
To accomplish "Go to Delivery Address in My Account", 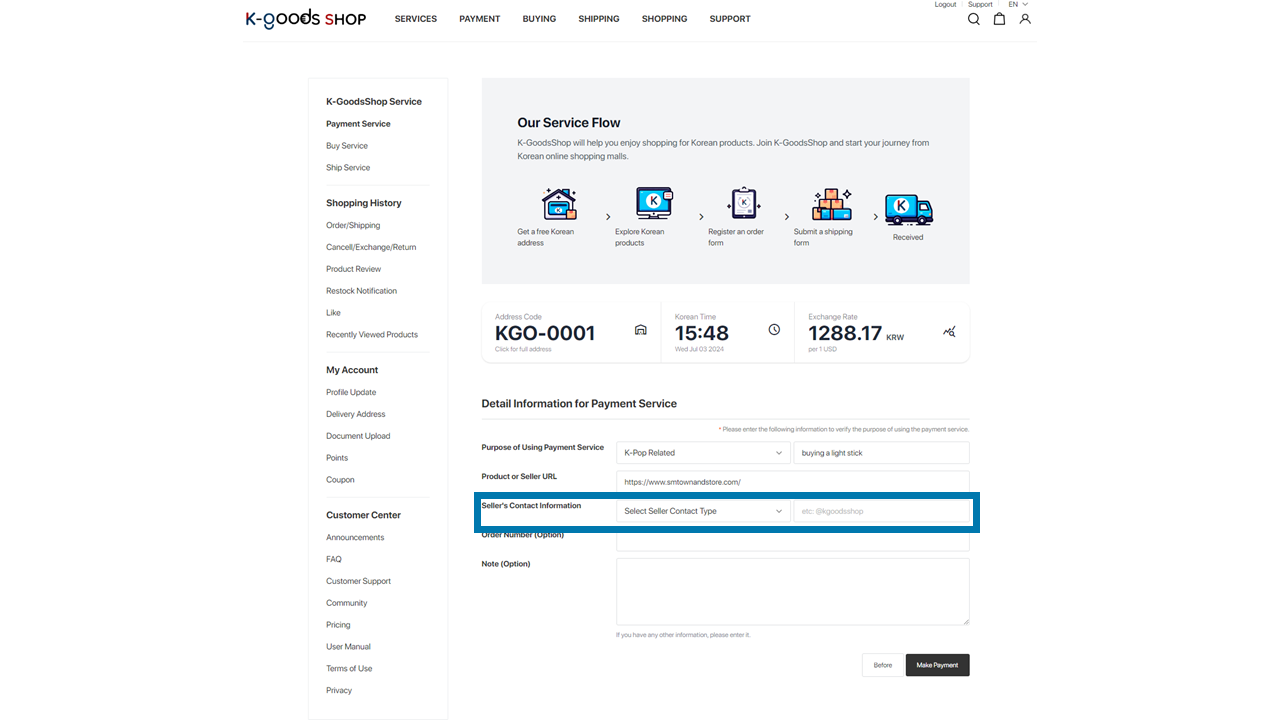I will click(355, 414).
